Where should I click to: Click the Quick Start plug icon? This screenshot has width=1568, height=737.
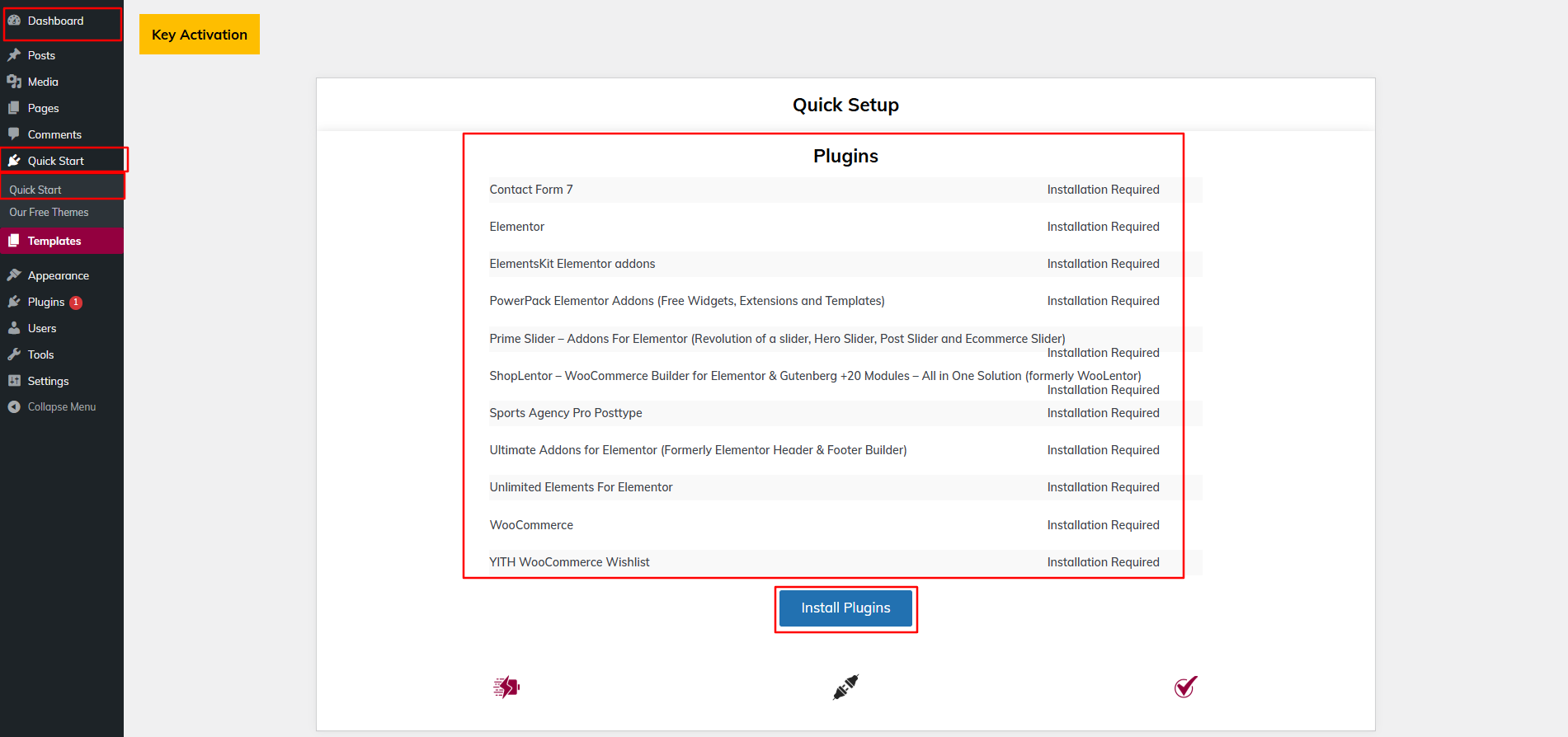tap(14, 161)
